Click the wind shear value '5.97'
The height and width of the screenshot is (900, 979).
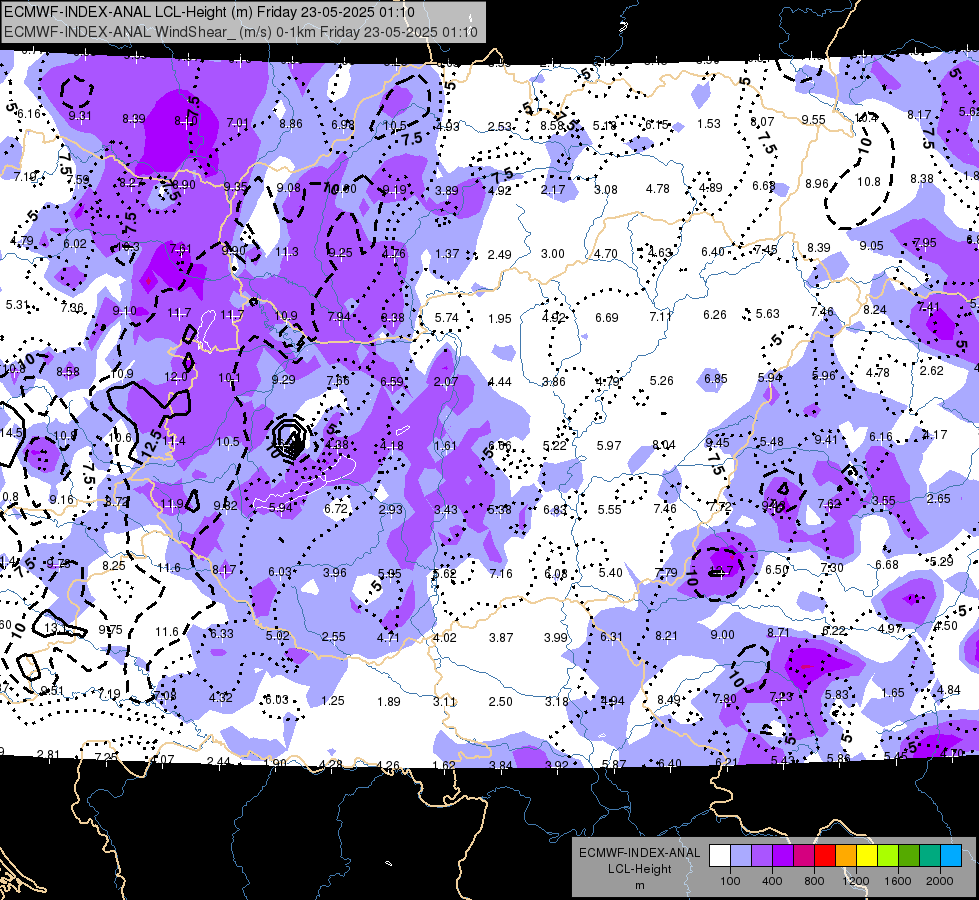[609, 445]
